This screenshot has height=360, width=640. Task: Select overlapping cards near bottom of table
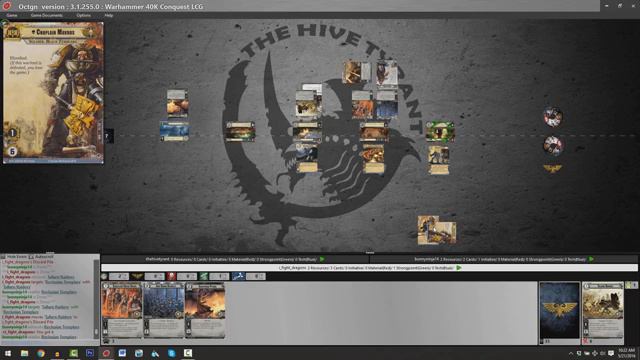[437, 230]
